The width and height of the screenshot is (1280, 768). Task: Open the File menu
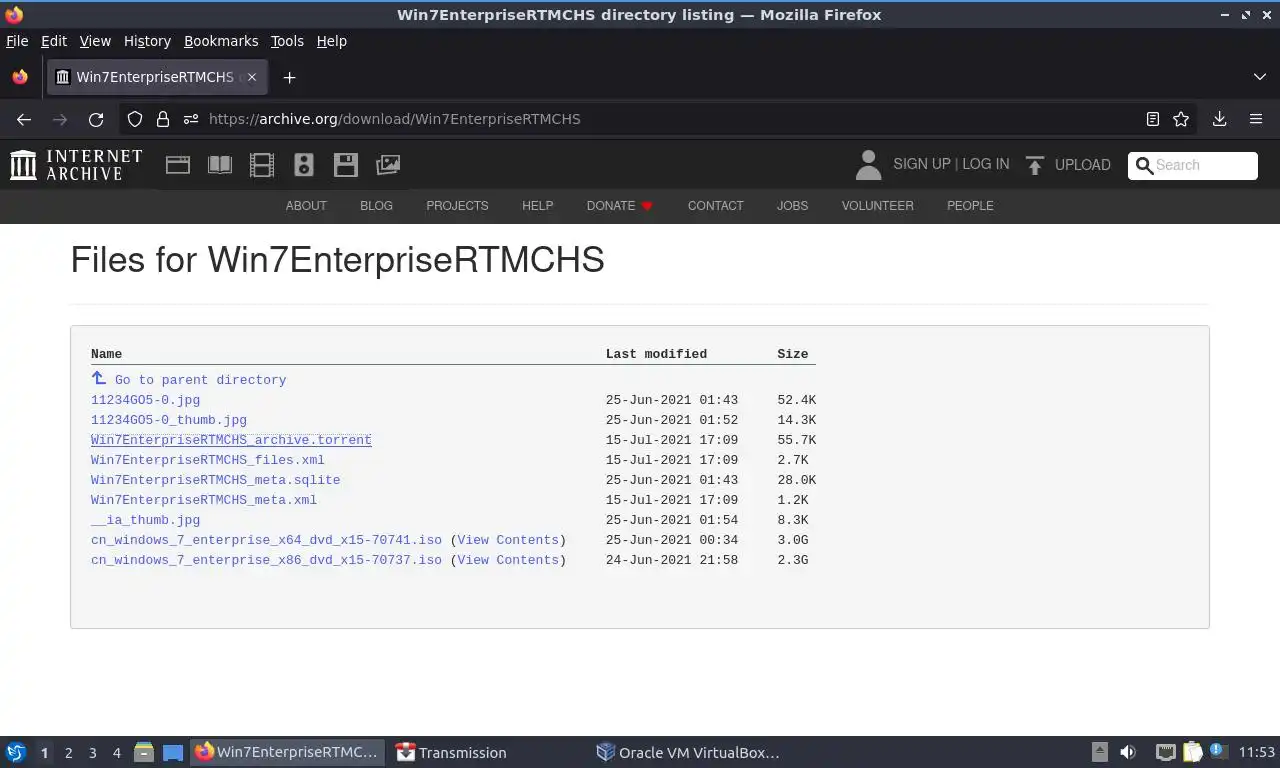point(17,41)
